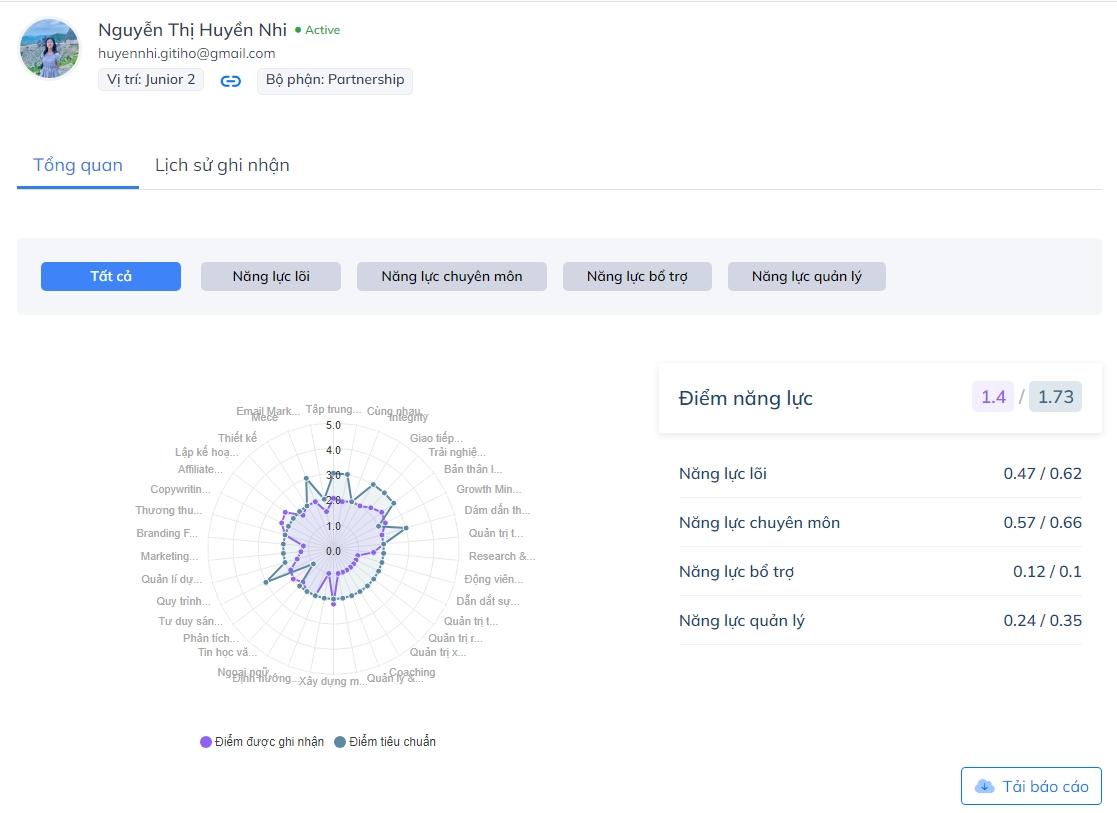Click the 1.73 standard score badge
Screen dimensions: 1117x813
[x=1055, y=397]
